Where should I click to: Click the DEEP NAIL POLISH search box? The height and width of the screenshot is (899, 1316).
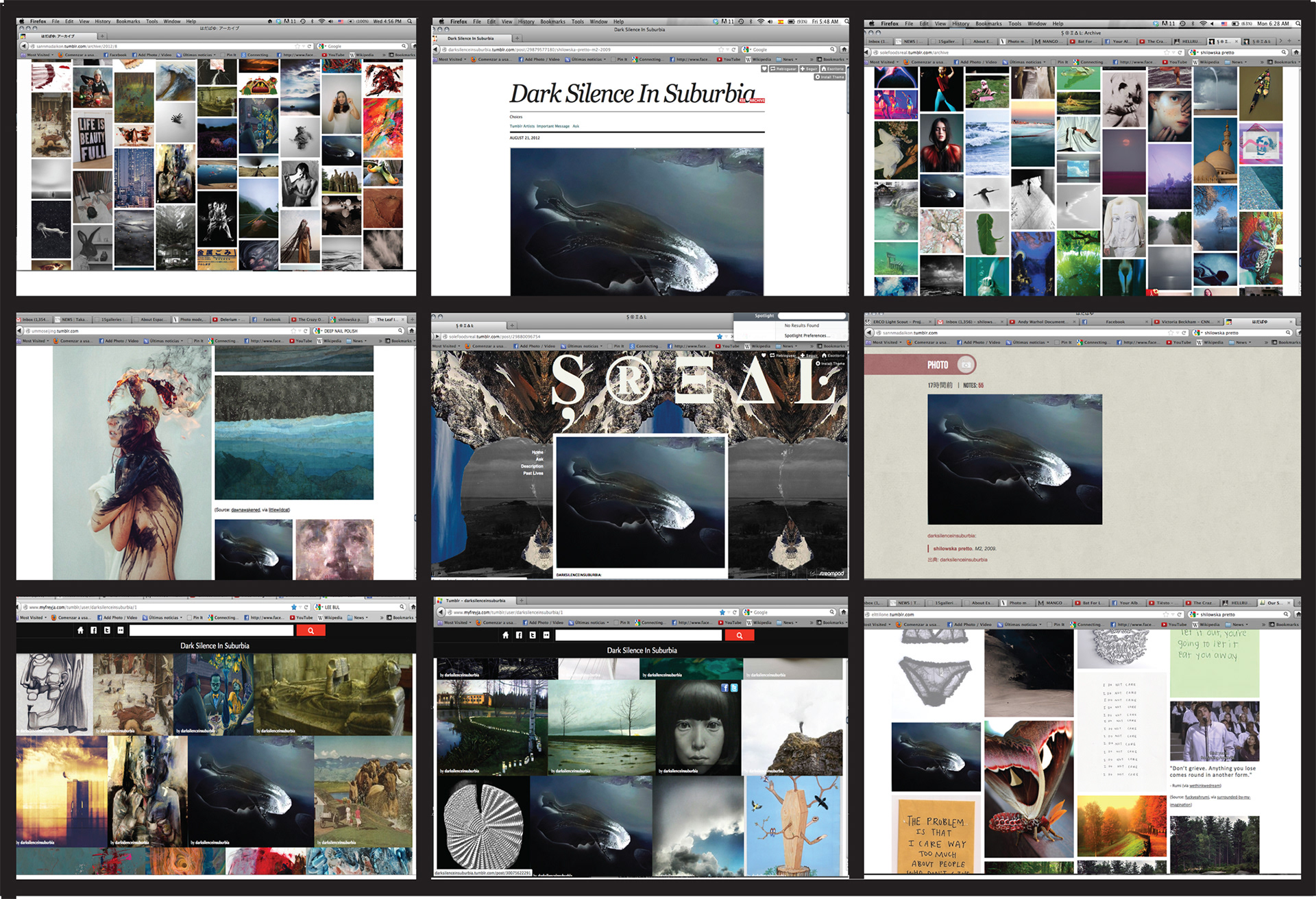pos(360,331)
